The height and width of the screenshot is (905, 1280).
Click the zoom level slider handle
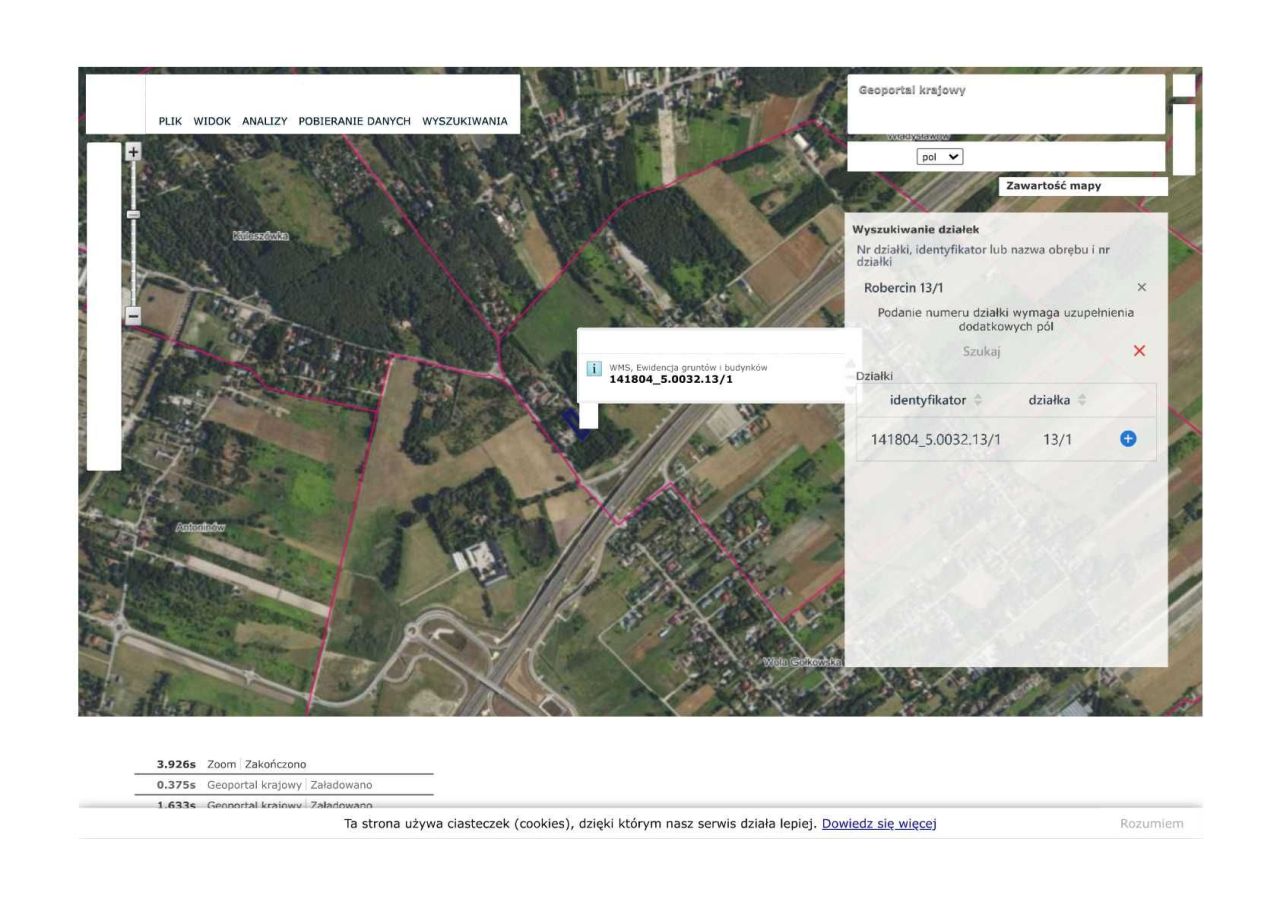click(x=133, y=214)
